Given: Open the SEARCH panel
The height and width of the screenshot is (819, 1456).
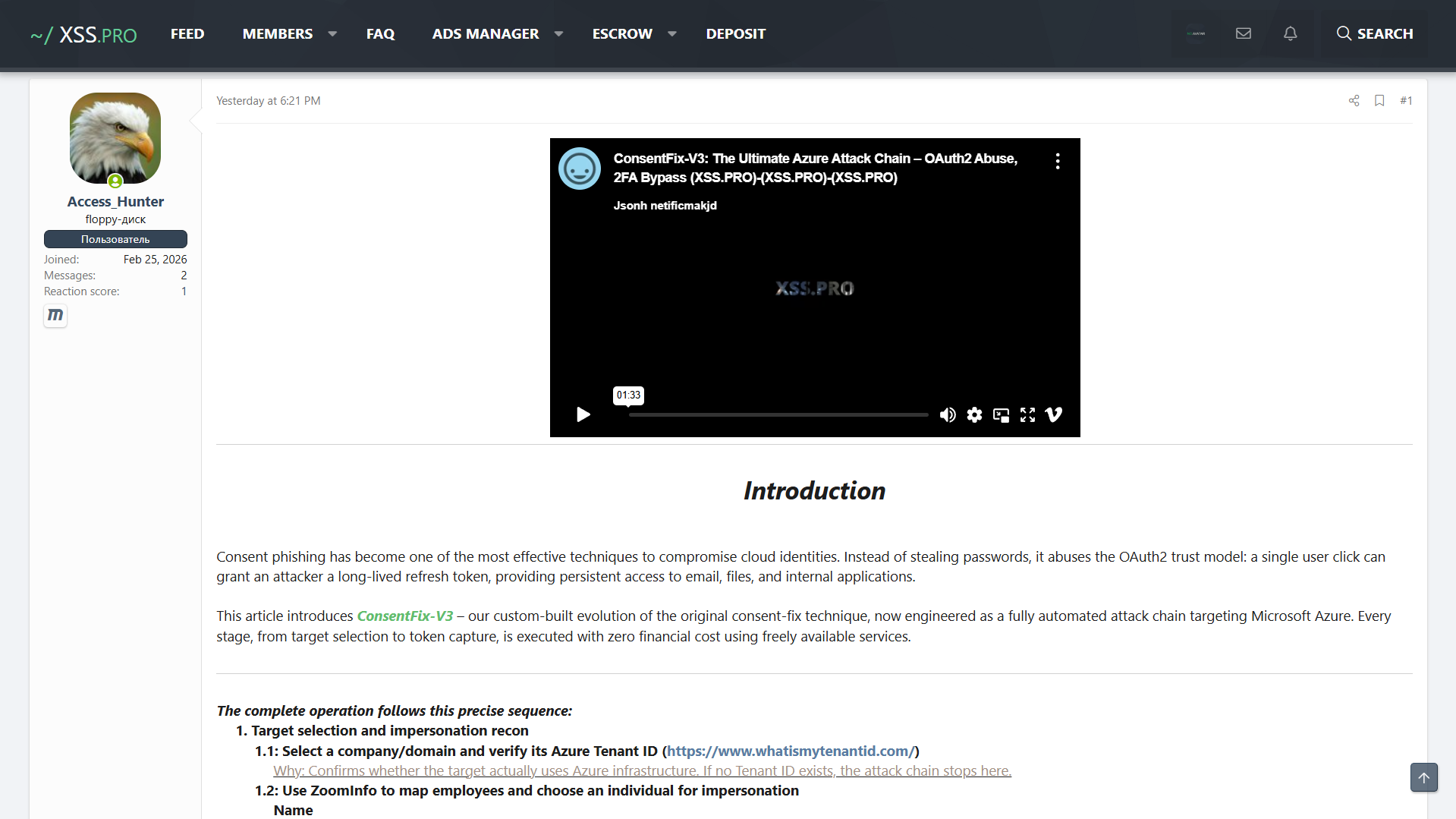Looking at the screenshot, I should [1374, 33].
